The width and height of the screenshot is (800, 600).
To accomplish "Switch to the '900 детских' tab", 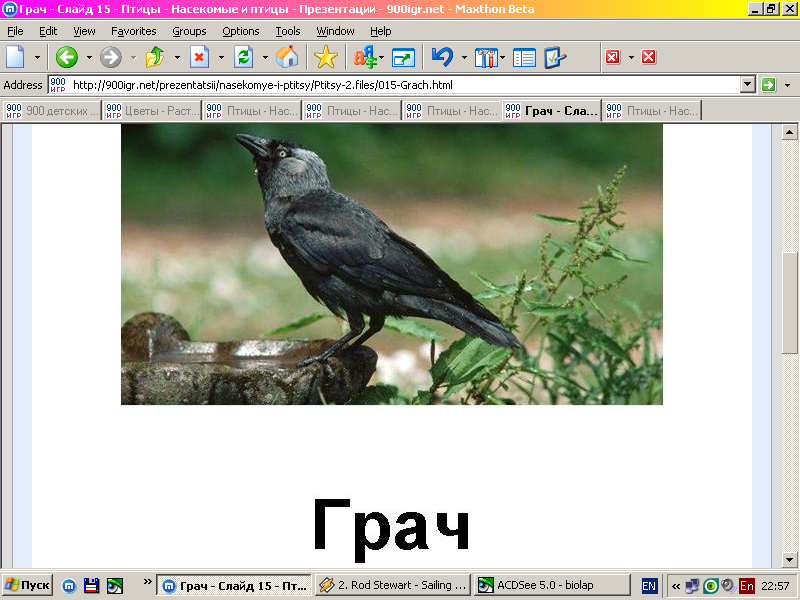I will [52, 111].
